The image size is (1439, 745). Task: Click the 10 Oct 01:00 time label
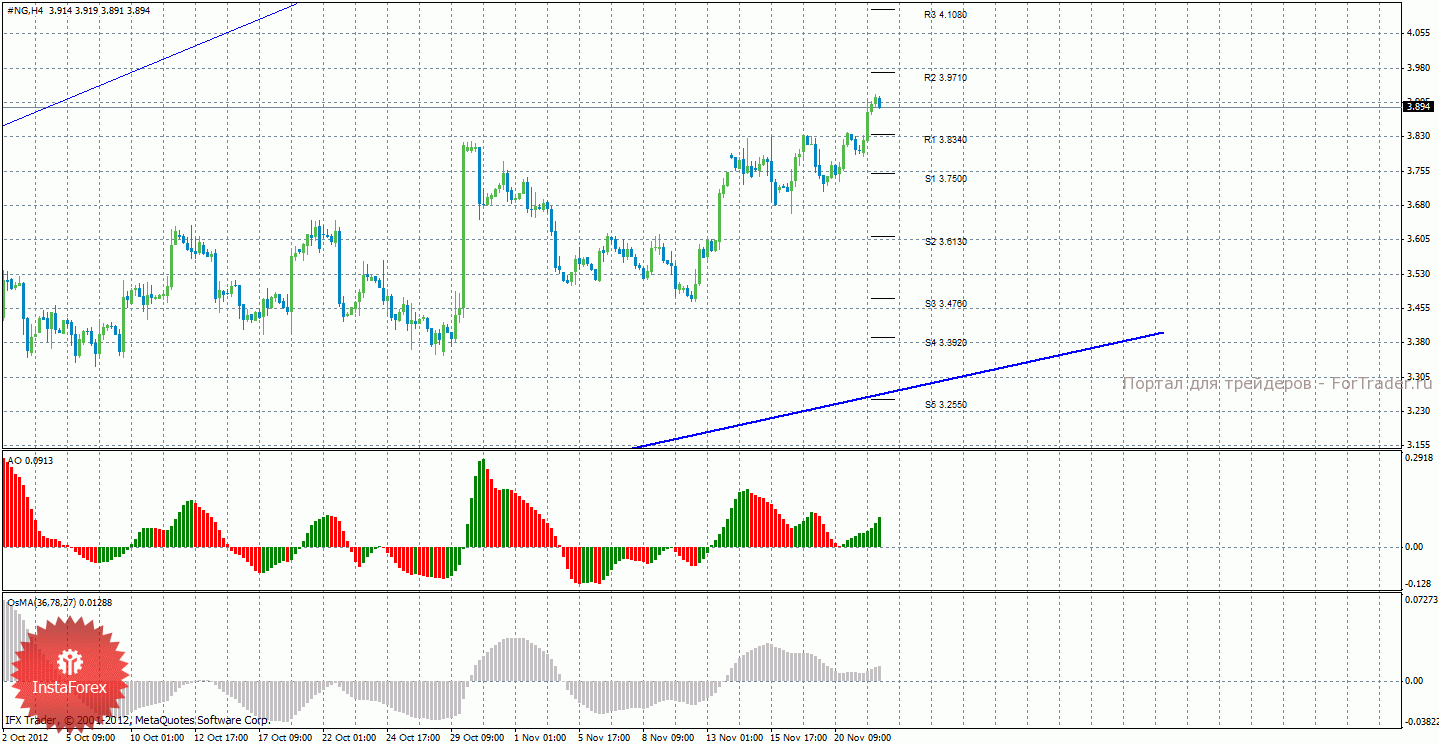pyautogui.click(x=157, y=738)
